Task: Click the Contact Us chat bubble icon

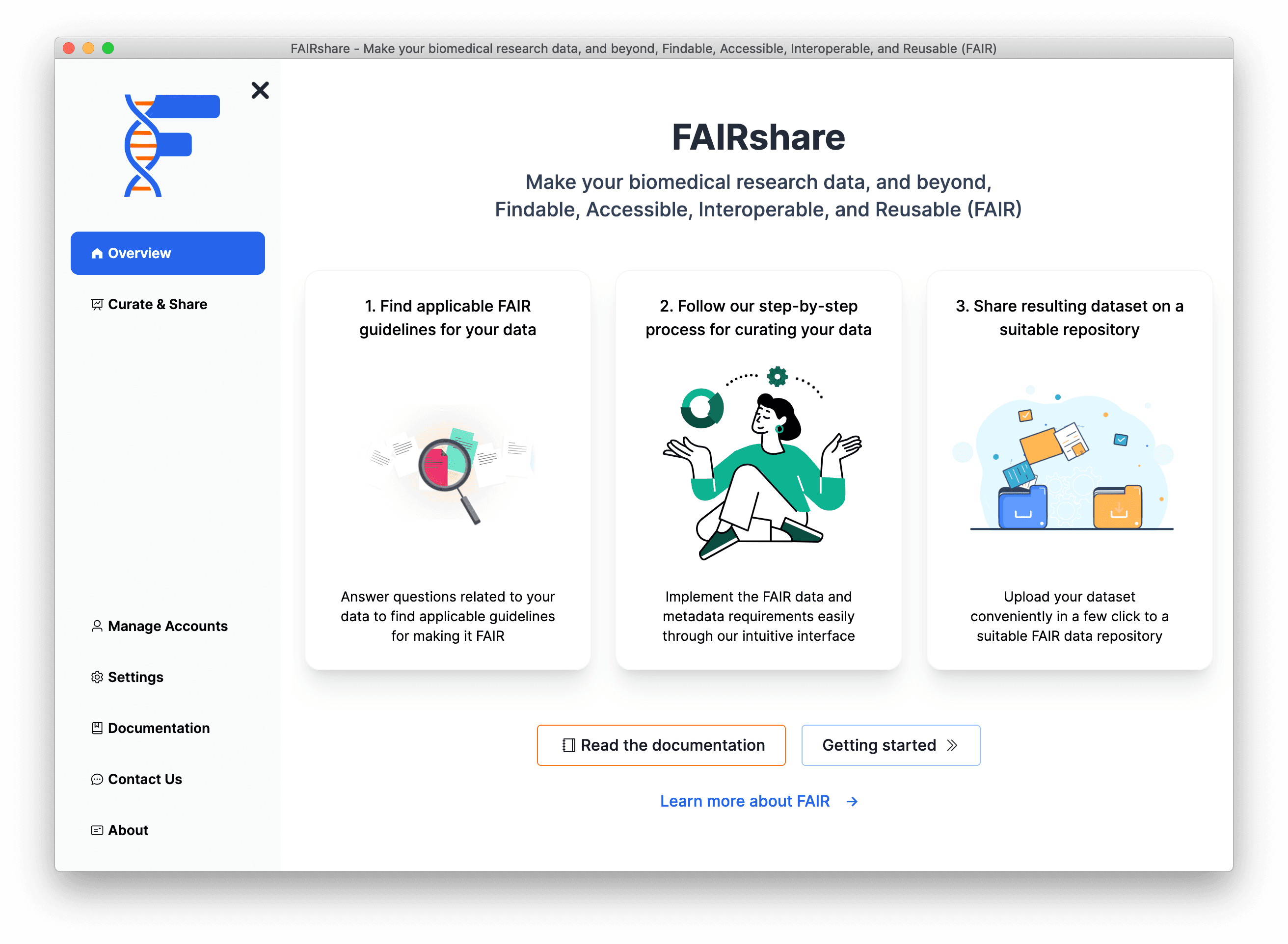Action: (97, 778)
